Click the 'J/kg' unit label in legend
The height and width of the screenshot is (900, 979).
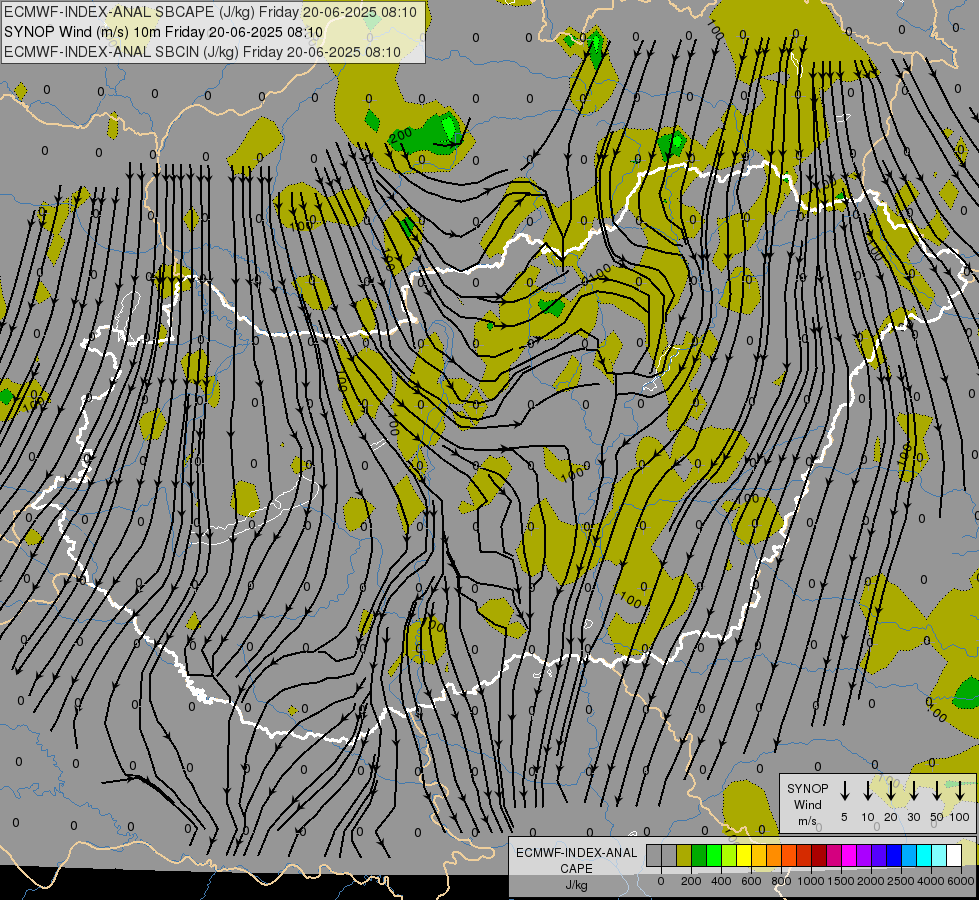tap(576, 885)
